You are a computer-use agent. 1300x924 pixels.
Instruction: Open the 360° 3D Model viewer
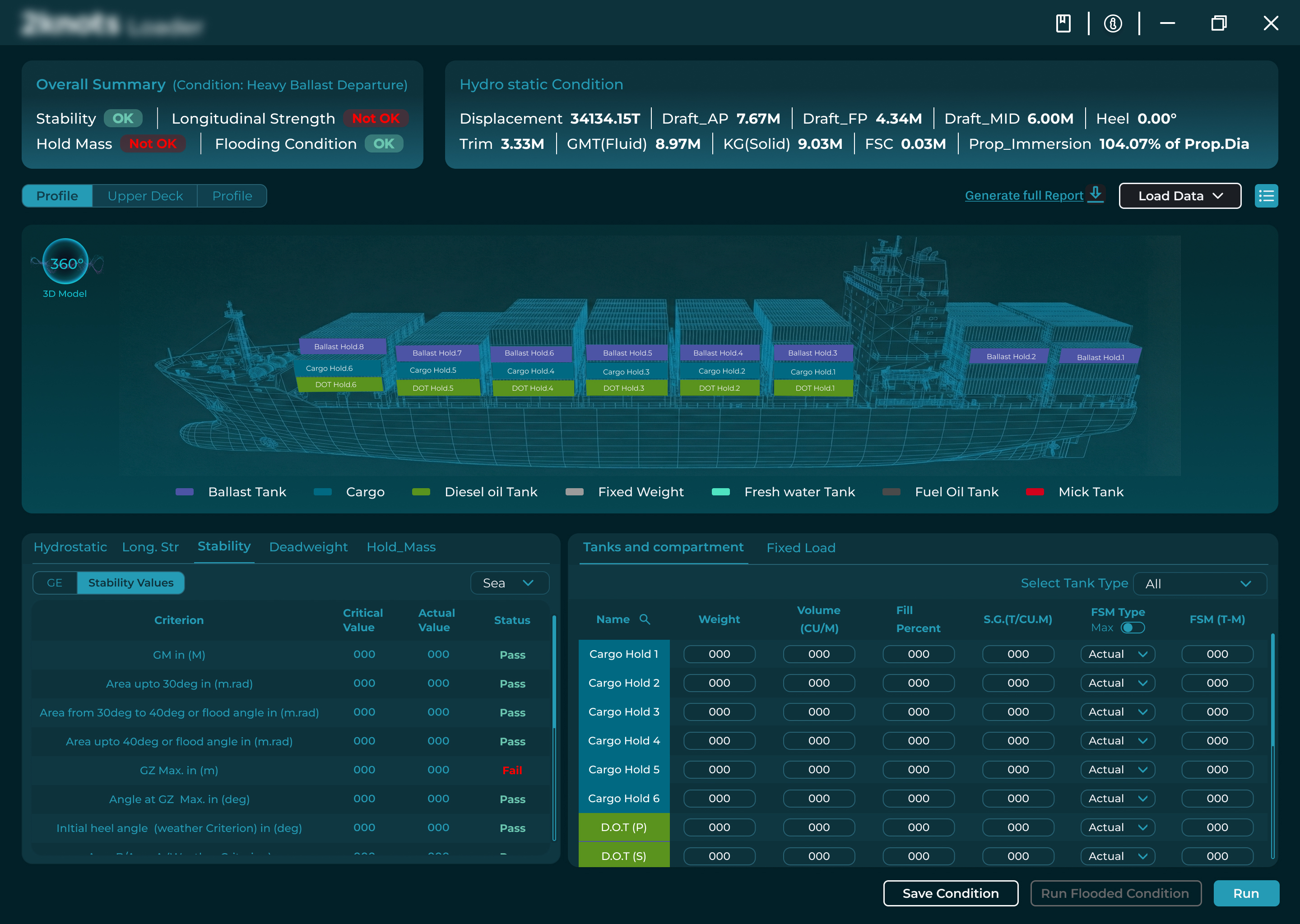[x=65, y=262]
